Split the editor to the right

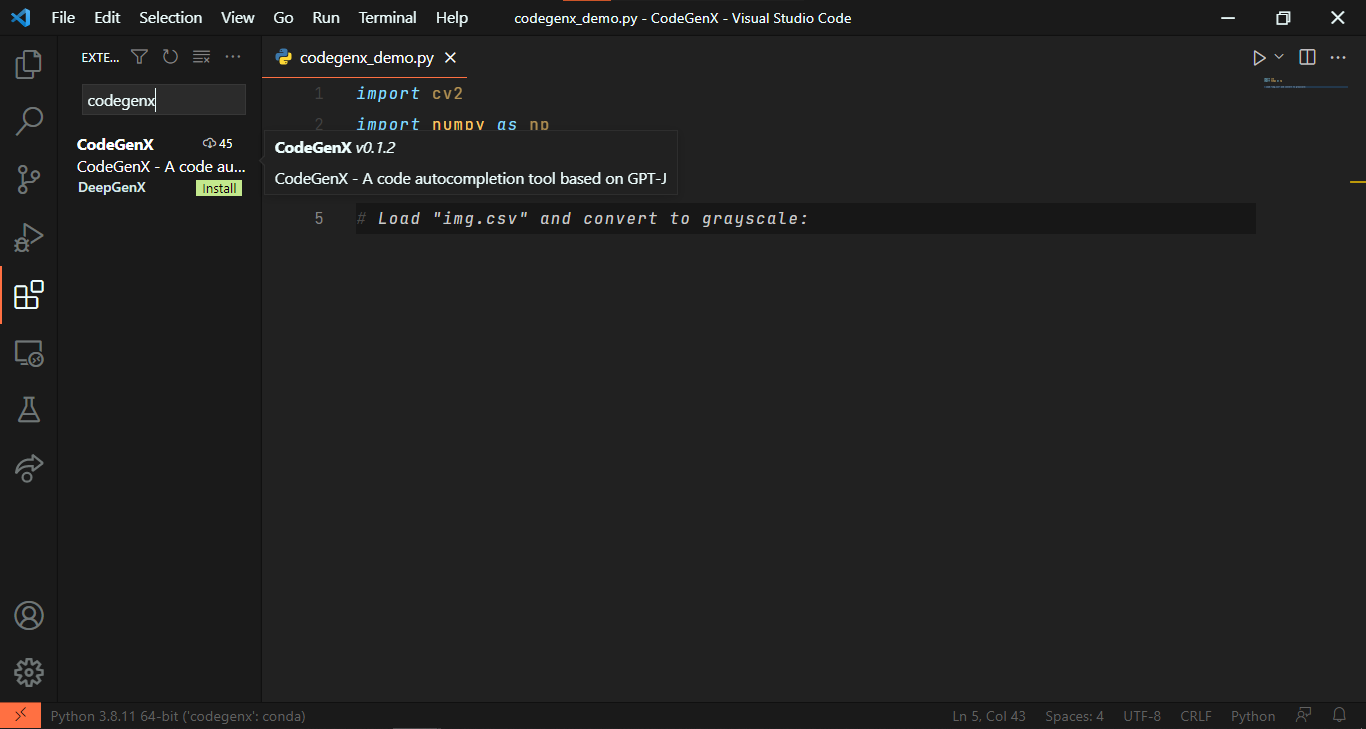point(1307,57)
